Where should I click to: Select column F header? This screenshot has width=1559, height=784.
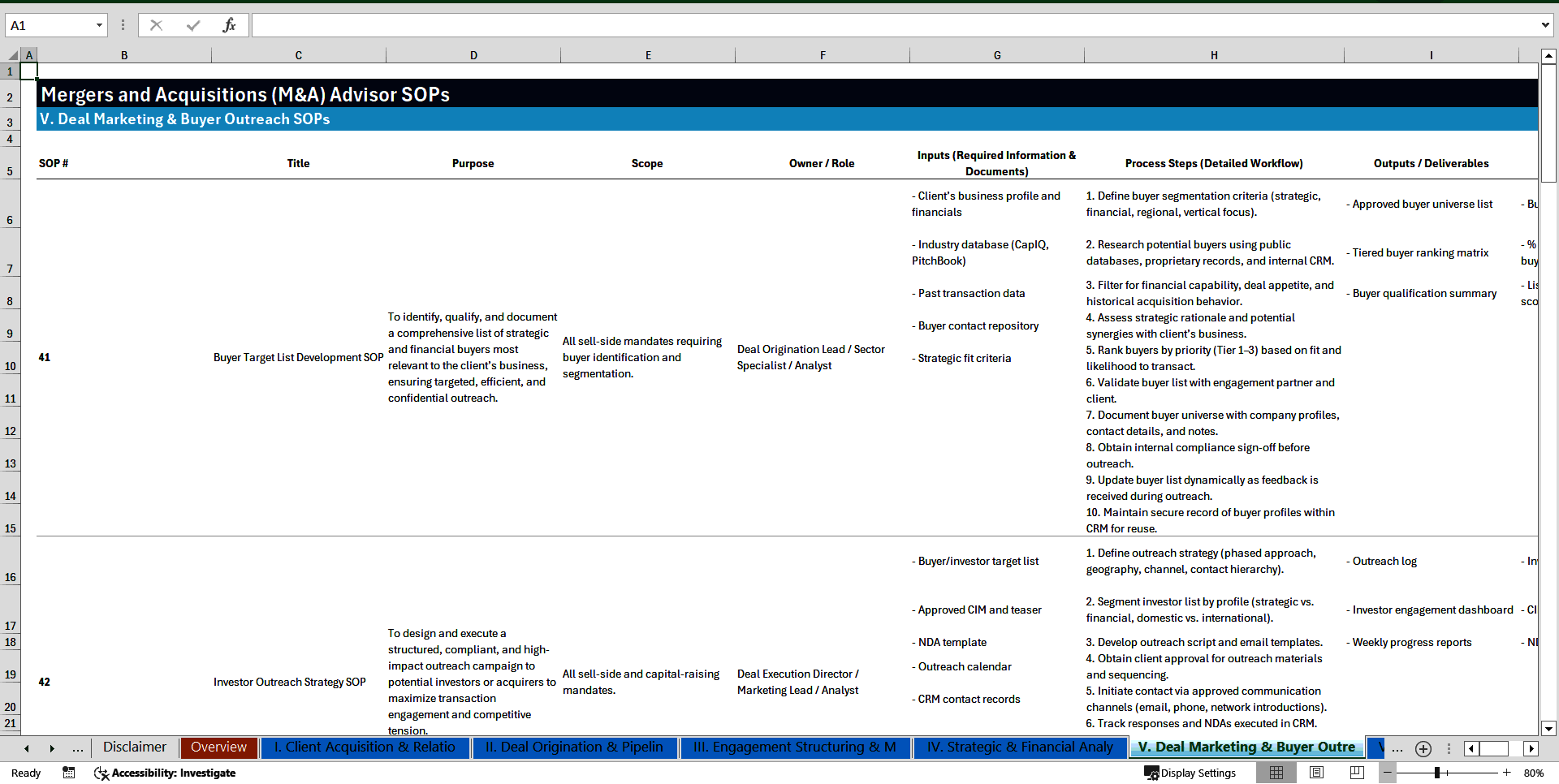(823, 54)
